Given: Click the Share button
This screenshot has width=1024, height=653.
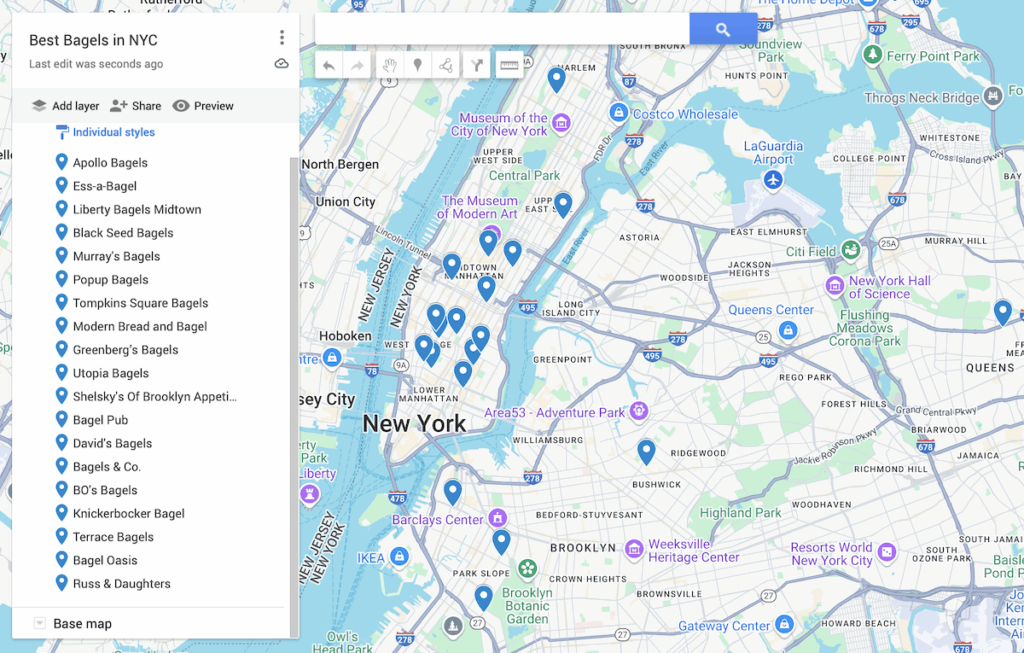Looking at the screenshot, I should click(136, 106).
